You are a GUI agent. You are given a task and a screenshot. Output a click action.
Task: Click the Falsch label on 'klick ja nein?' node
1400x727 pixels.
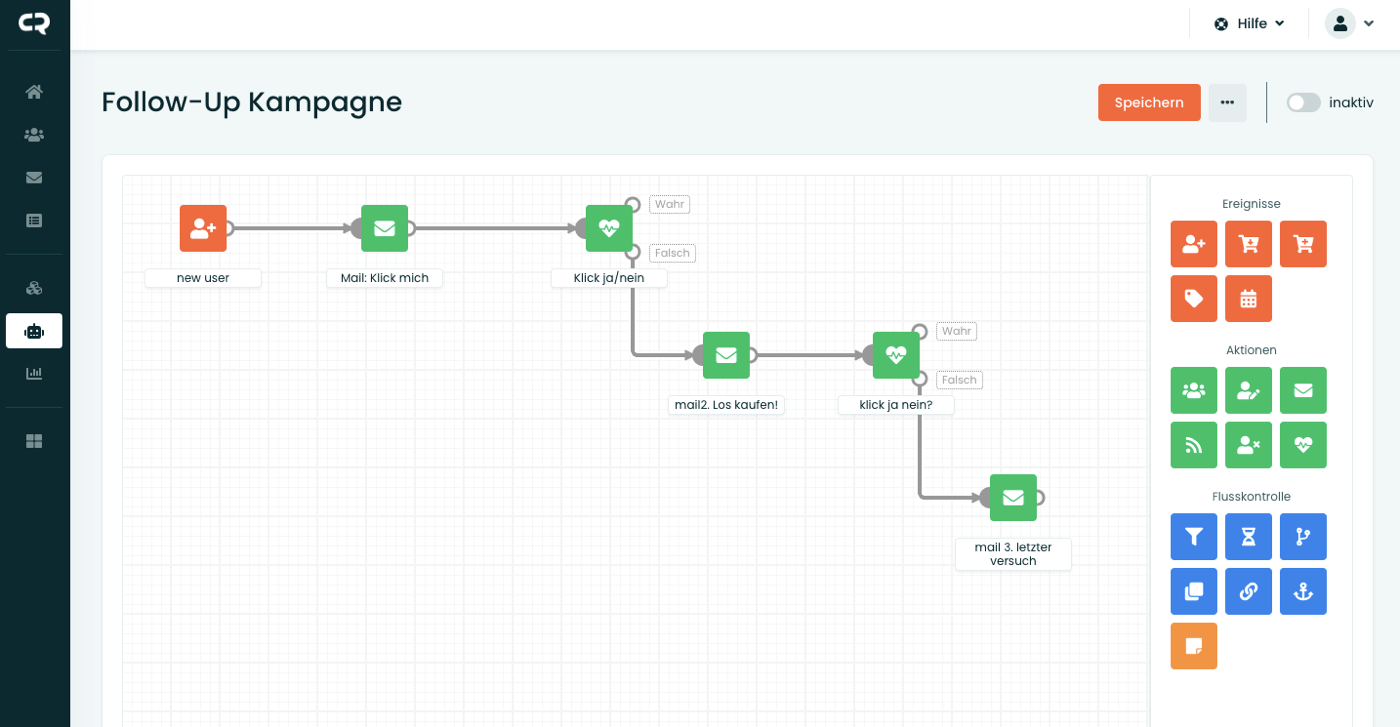click(960, 380)
